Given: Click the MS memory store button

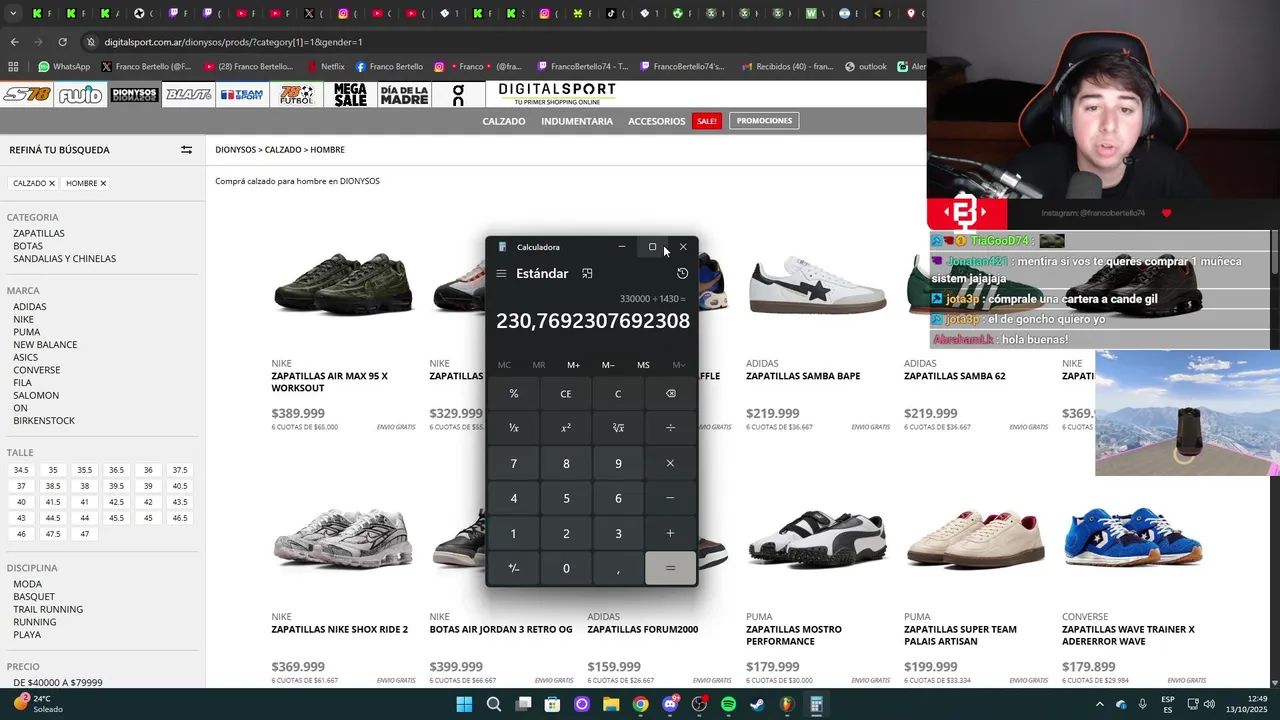Looking at the screenshot, I should [643, 365].
